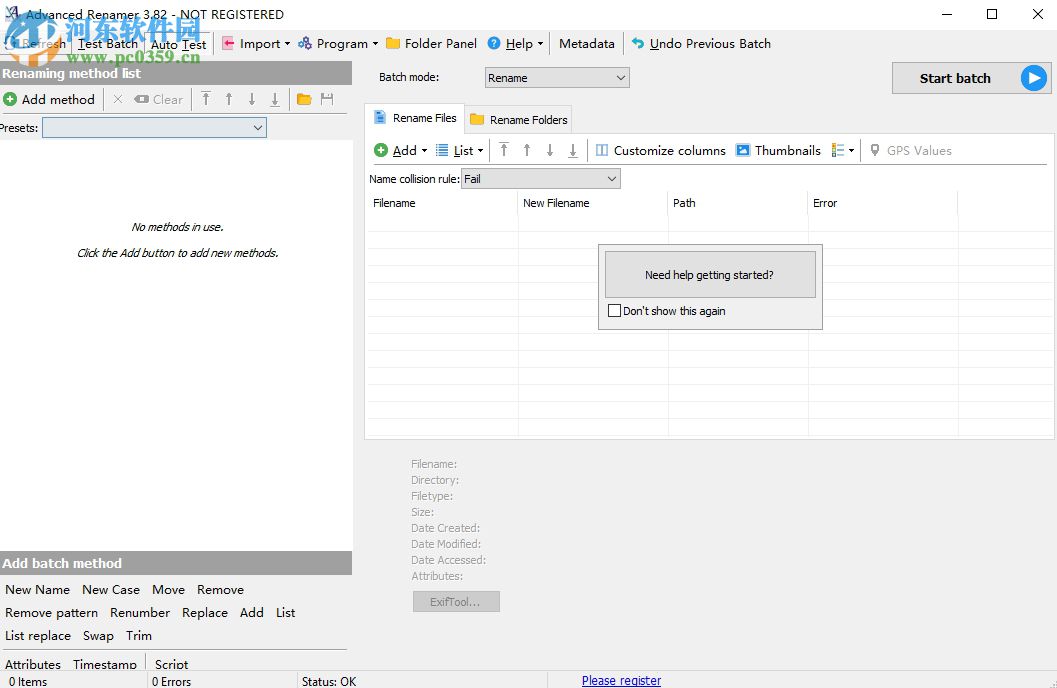Expand the Batch mode dropdown

click(x=557, y=78)
